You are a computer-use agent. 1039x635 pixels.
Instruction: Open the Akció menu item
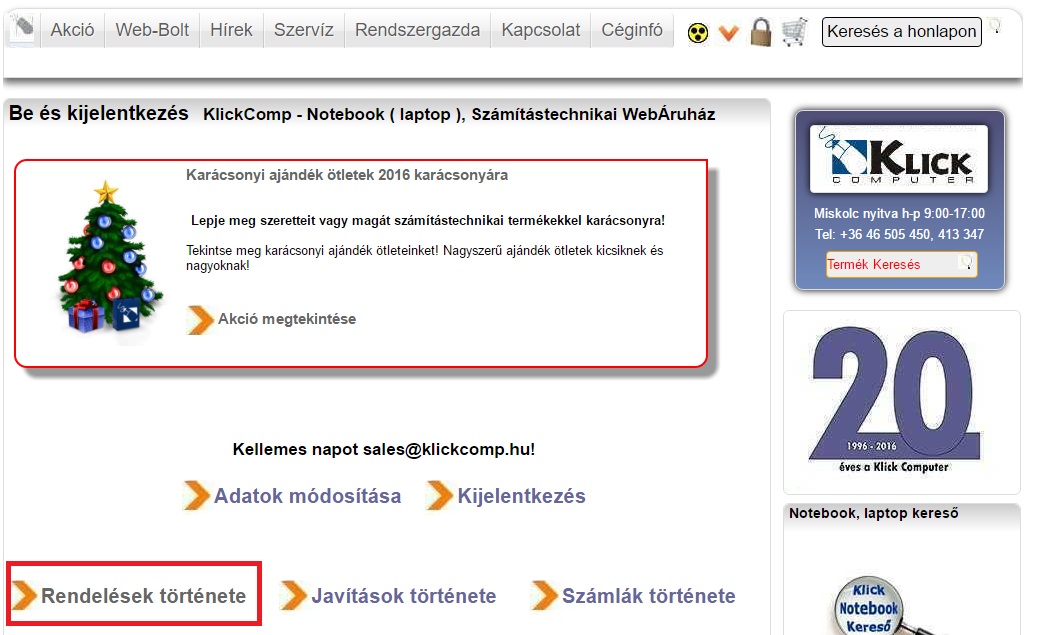72,30
